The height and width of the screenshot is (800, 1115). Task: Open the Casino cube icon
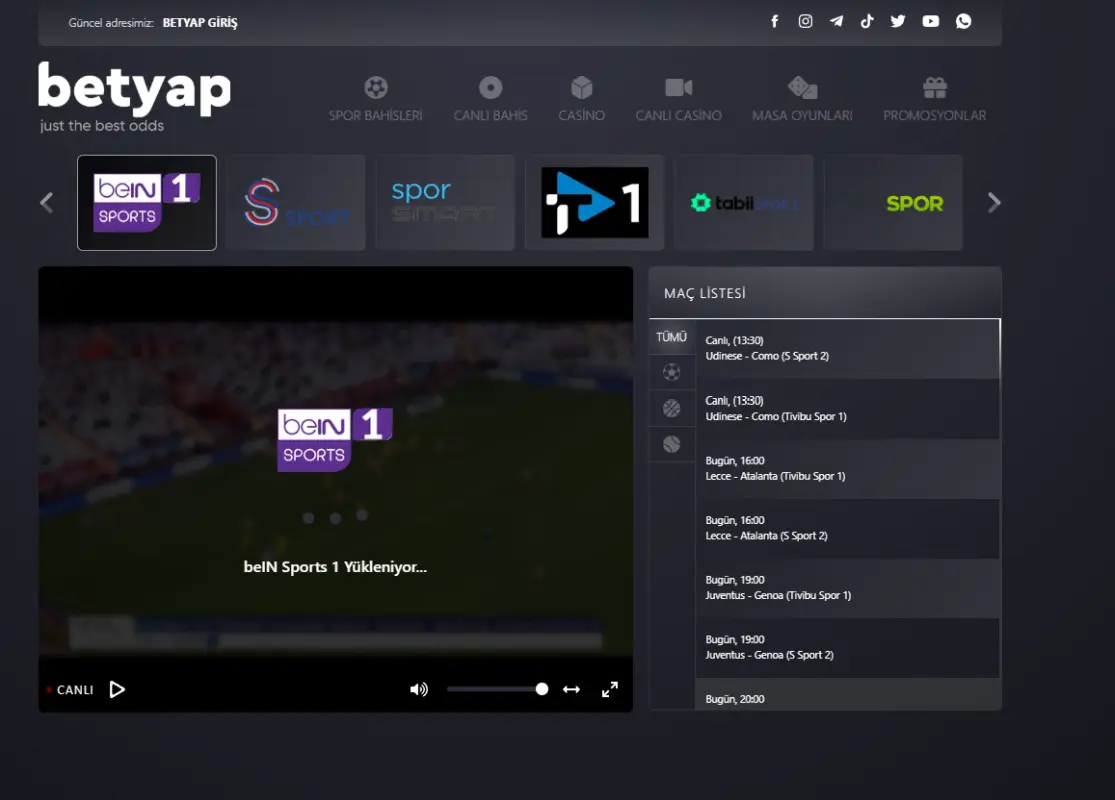point(581,87)
